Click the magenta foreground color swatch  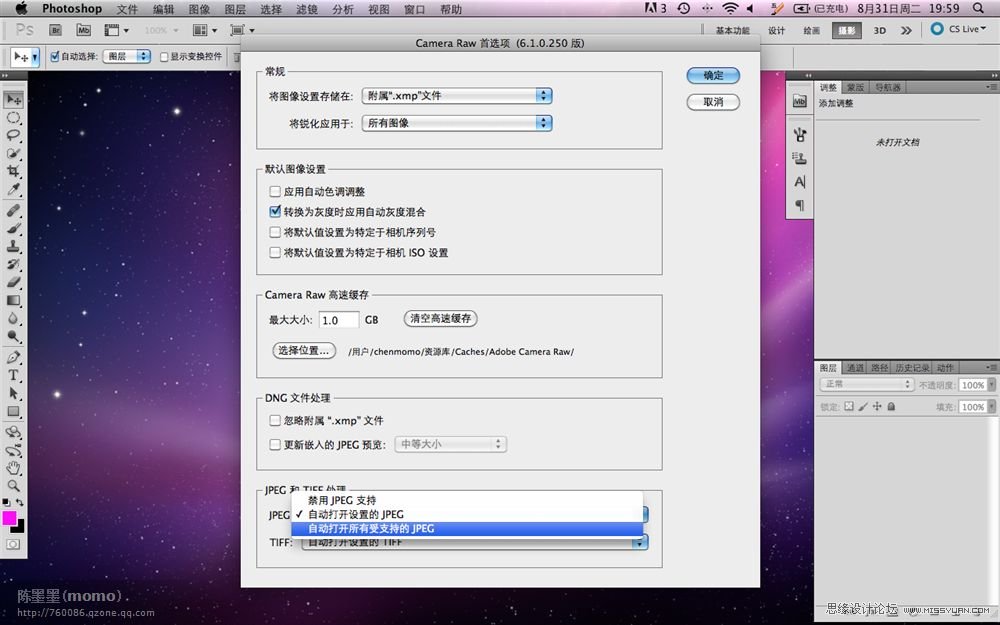coord(9,518)
